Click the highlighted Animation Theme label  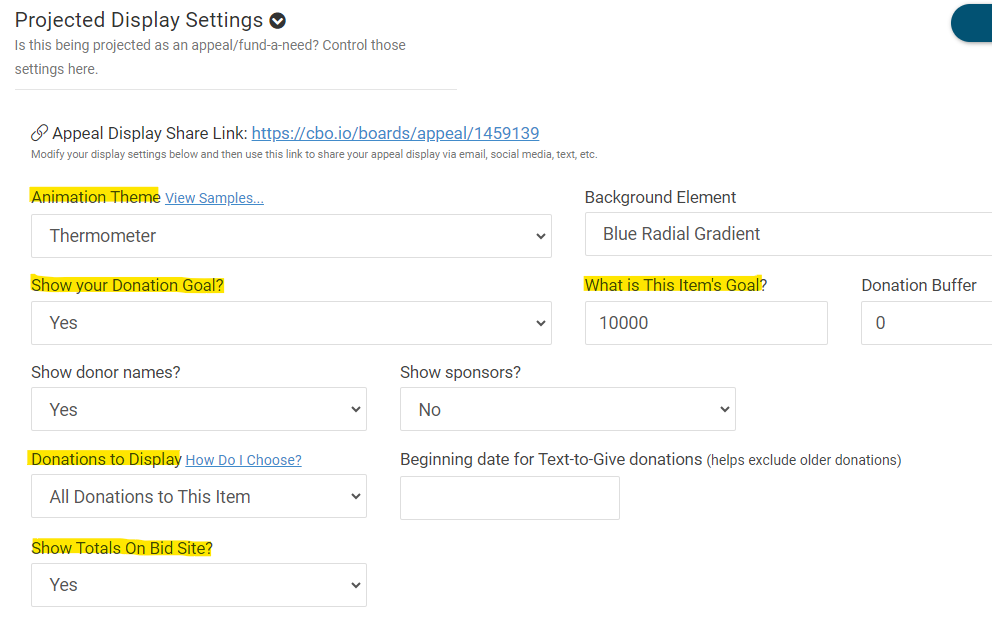pos(95,197)
